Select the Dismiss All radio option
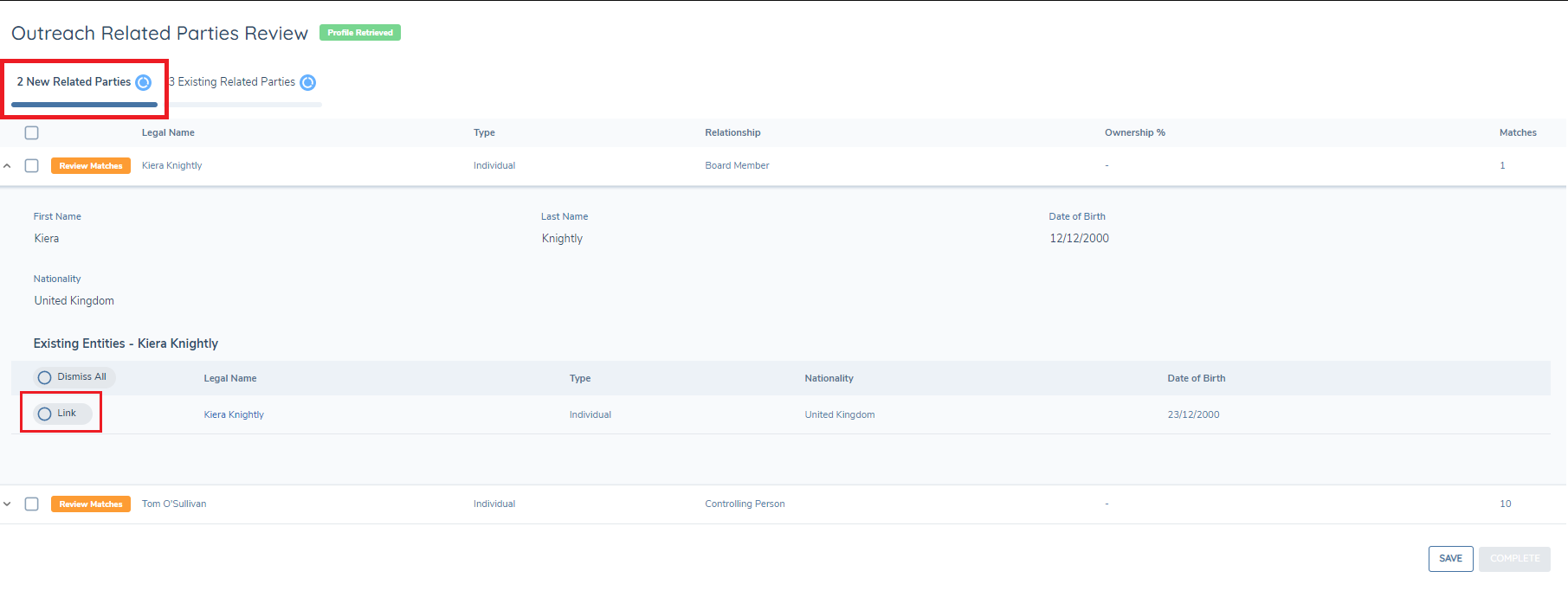The height and width of the screenshot is (597, 1568). point(45,378)
